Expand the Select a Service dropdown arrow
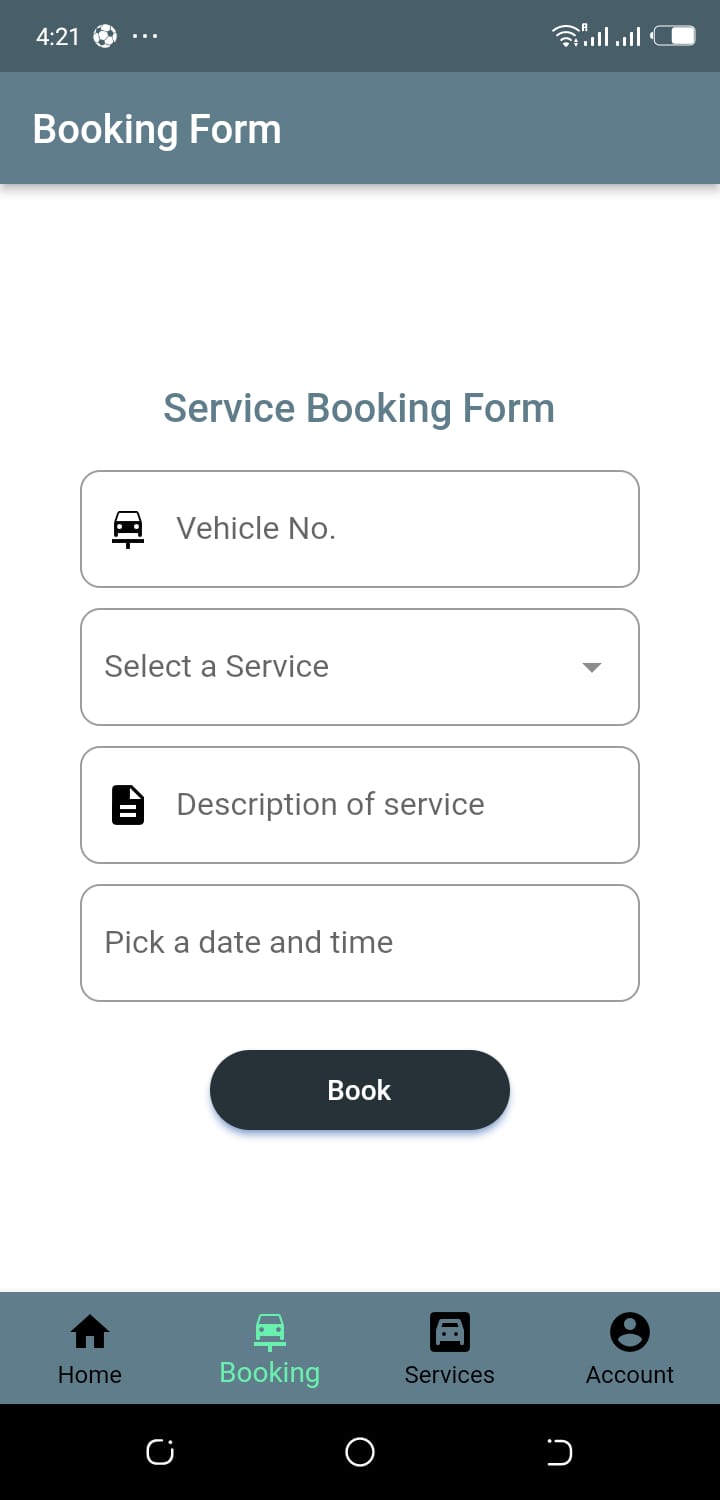 pos(592,667)
